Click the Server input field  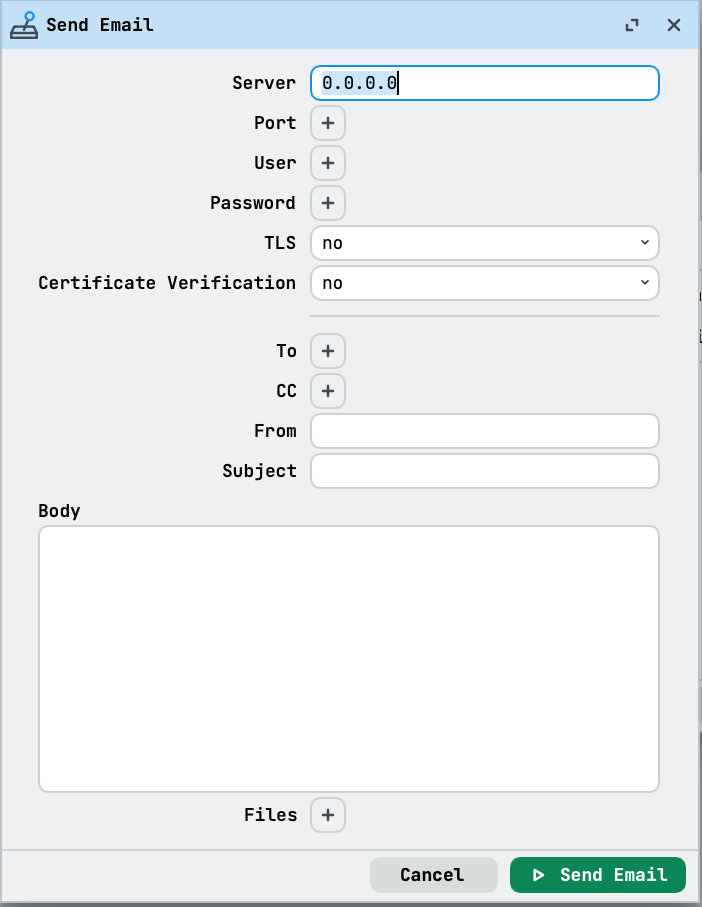click(x=485, y=83)
